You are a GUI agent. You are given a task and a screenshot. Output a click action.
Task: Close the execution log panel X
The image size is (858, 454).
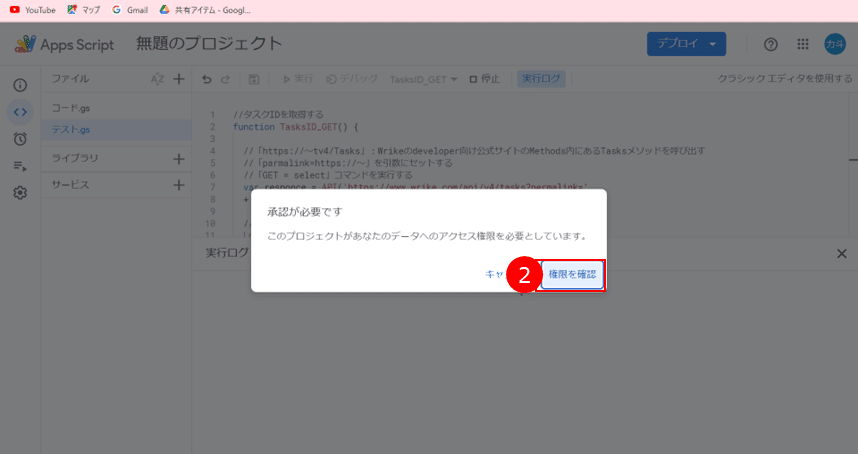pyautogui.click(x=842, y=253)
